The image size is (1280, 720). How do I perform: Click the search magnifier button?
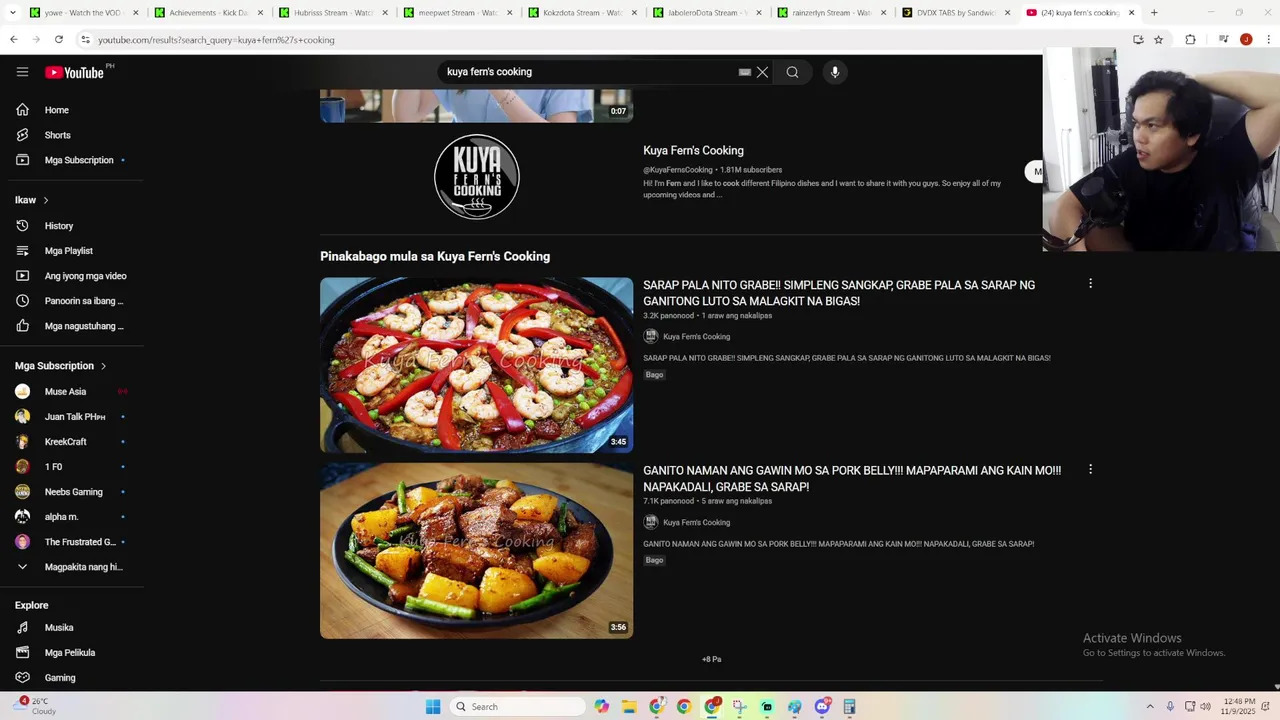click(x=792, y=72)
